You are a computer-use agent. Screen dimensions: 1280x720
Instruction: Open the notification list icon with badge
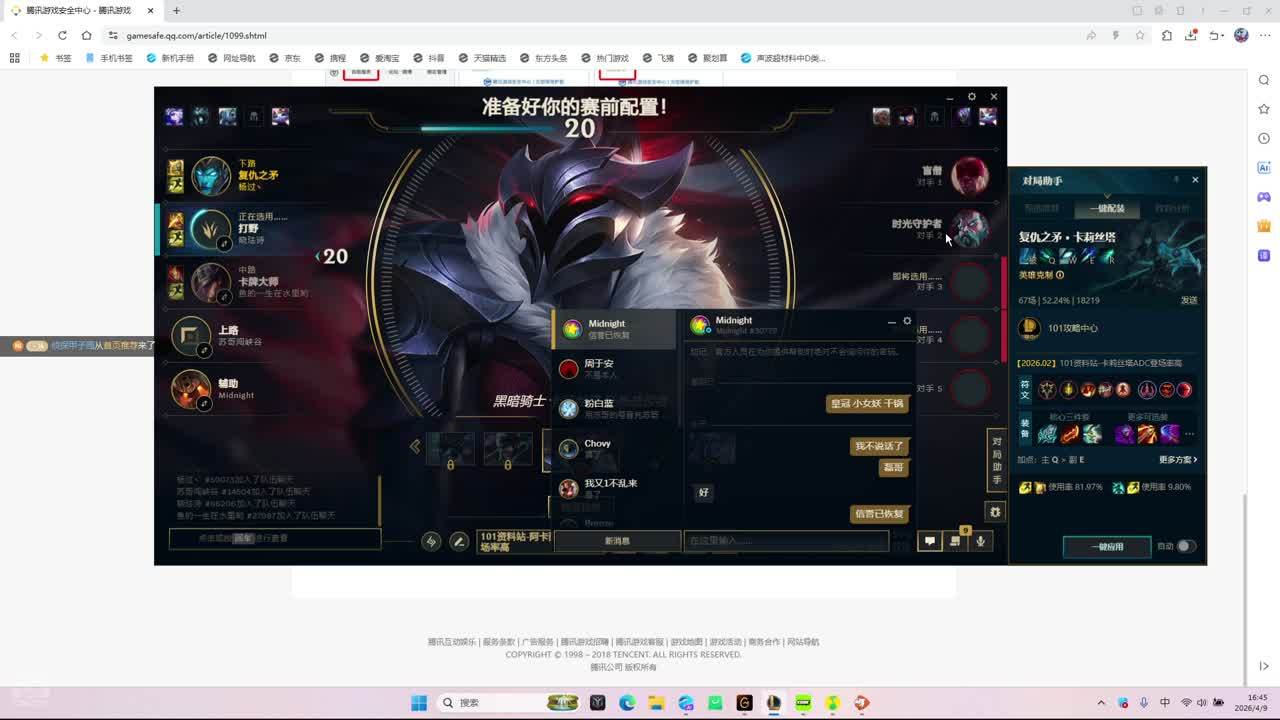tap(956, 540)
